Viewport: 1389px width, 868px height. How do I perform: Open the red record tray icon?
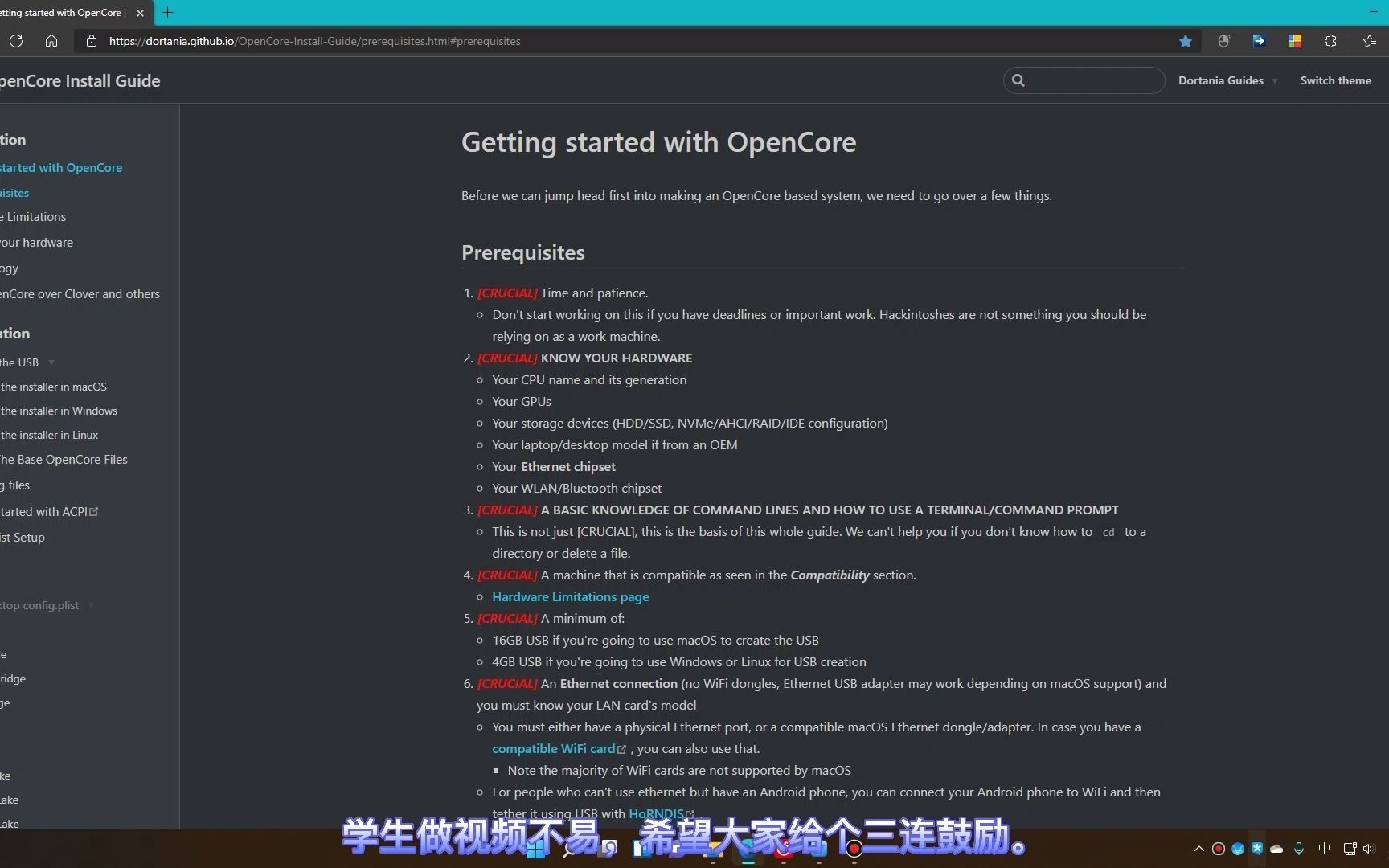tap(1219, 849)
